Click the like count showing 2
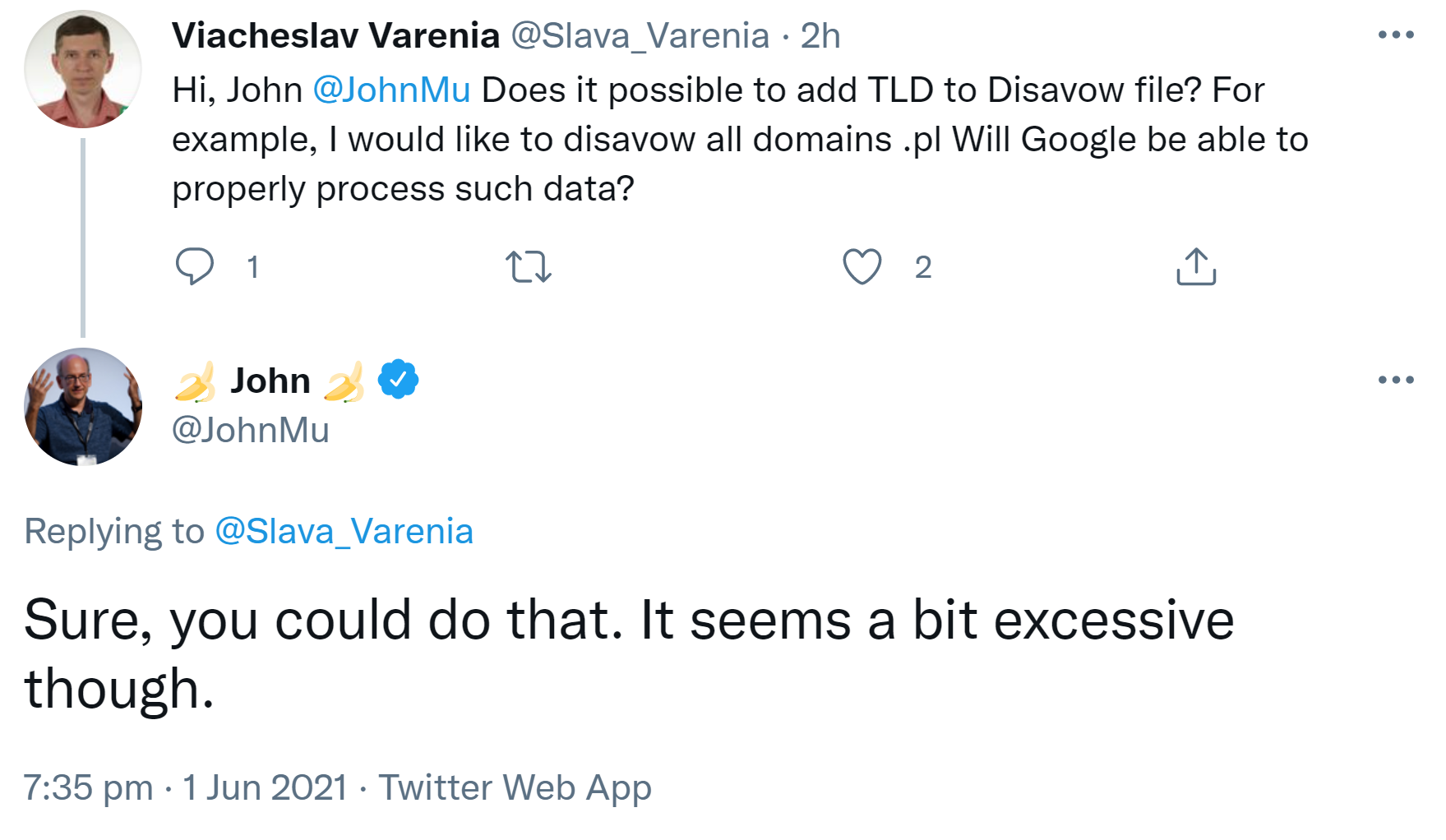 [922, 265]
